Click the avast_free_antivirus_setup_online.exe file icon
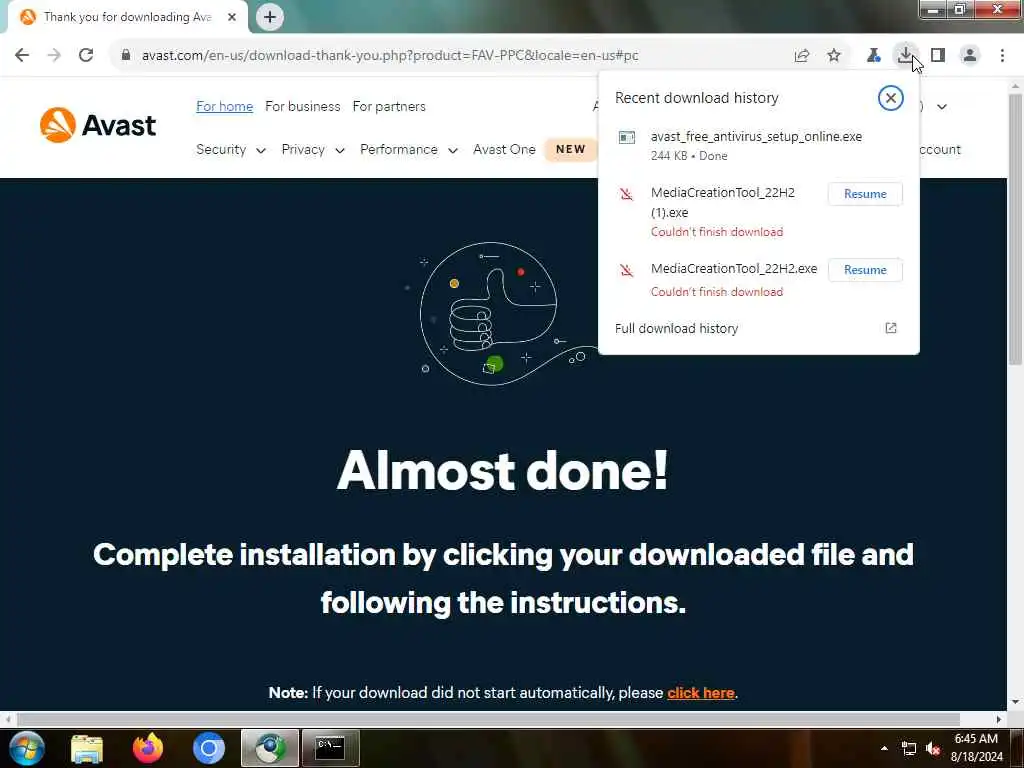1024x768 pixels. [x=627, y=137]
